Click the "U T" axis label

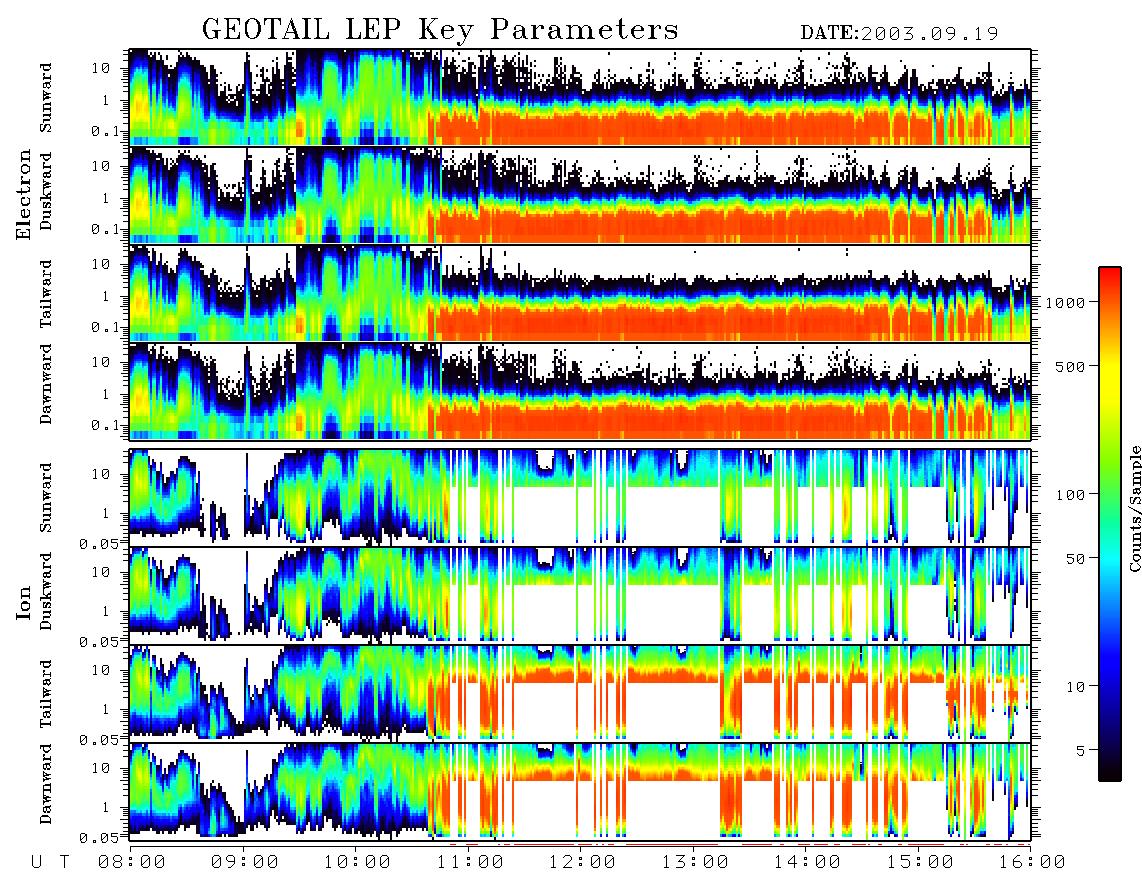(51, 862)
